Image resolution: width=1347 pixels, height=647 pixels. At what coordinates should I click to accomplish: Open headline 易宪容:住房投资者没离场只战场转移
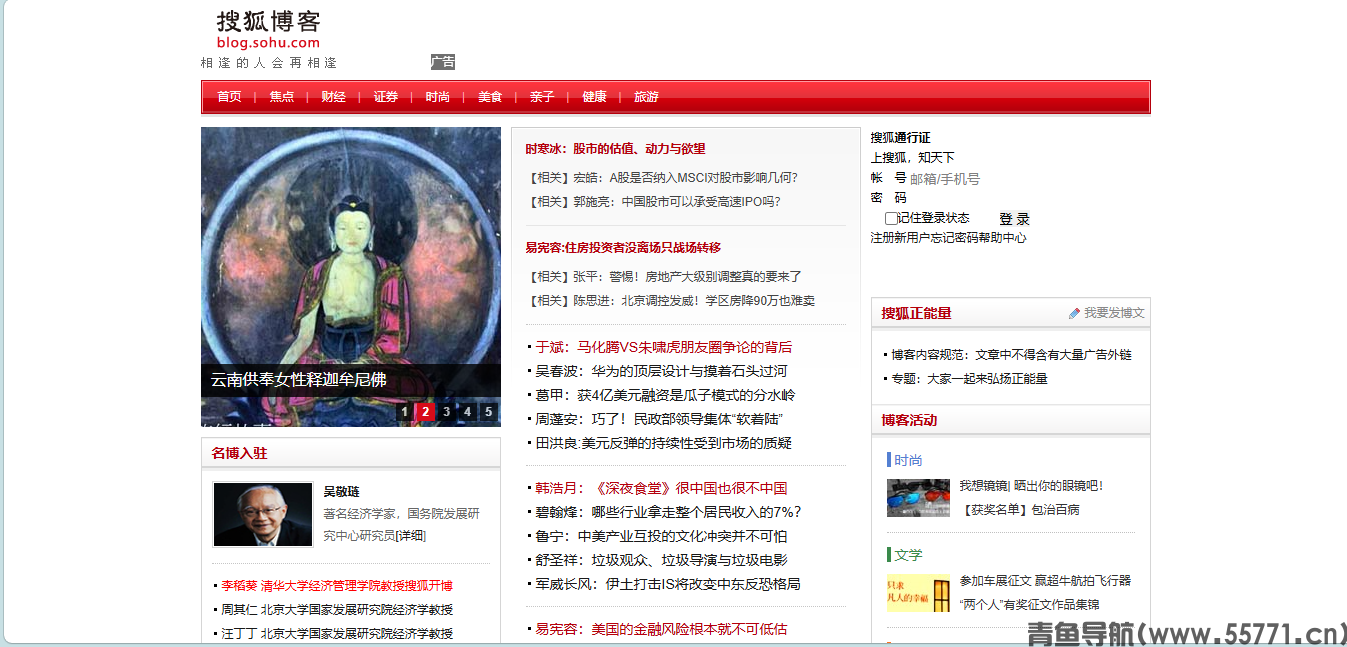point(623,247)
